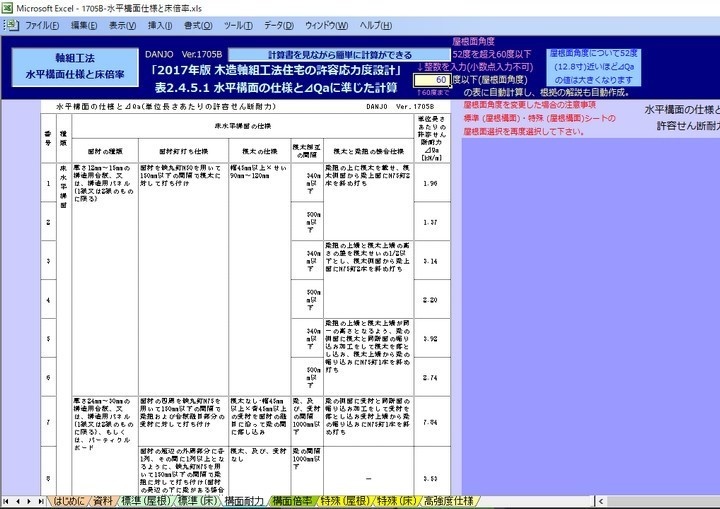Open the 書式(O) menu

198,26
